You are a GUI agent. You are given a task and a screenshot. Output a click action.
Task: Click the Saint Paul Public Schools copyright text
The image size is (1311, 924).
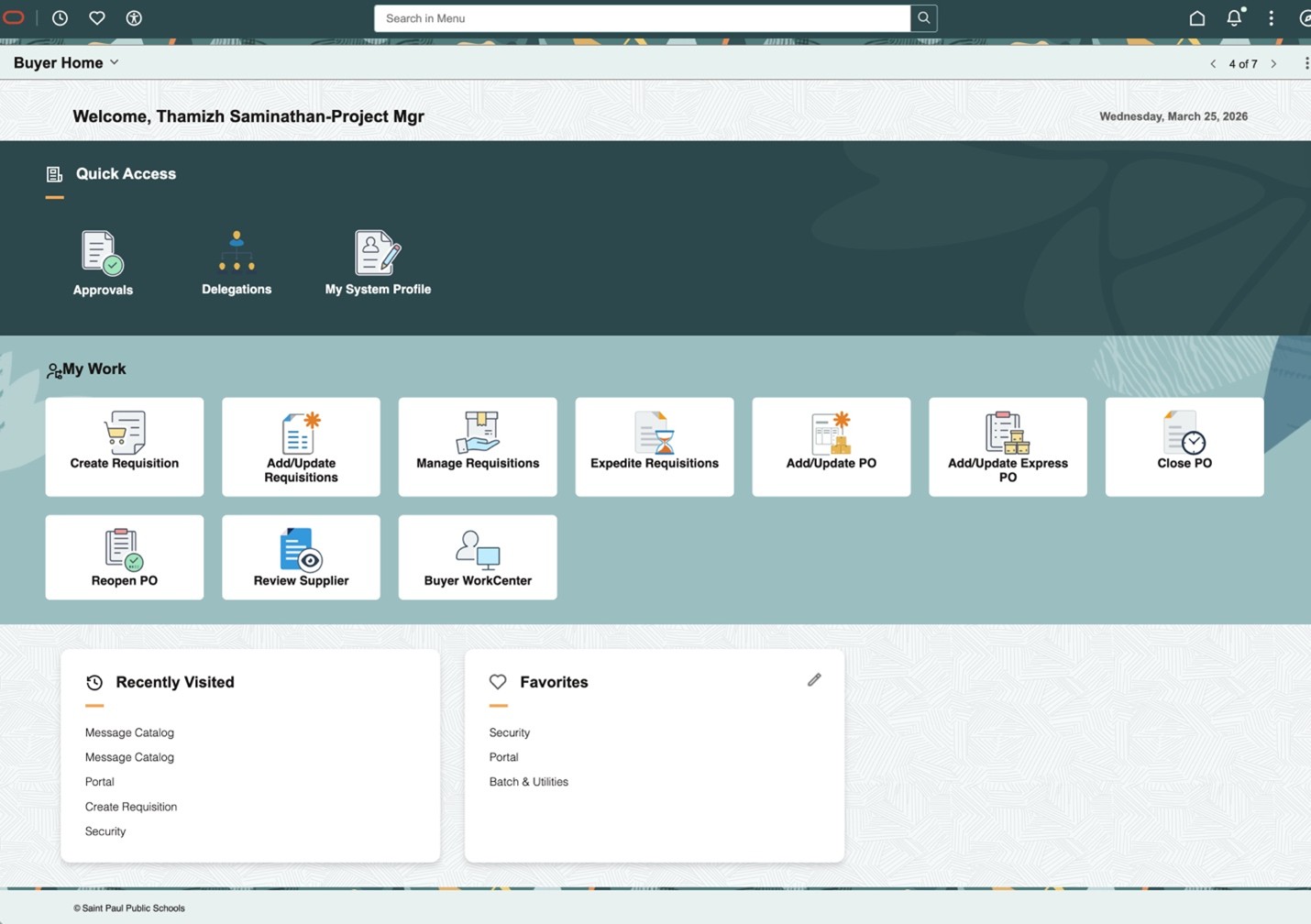coord(129,908)
